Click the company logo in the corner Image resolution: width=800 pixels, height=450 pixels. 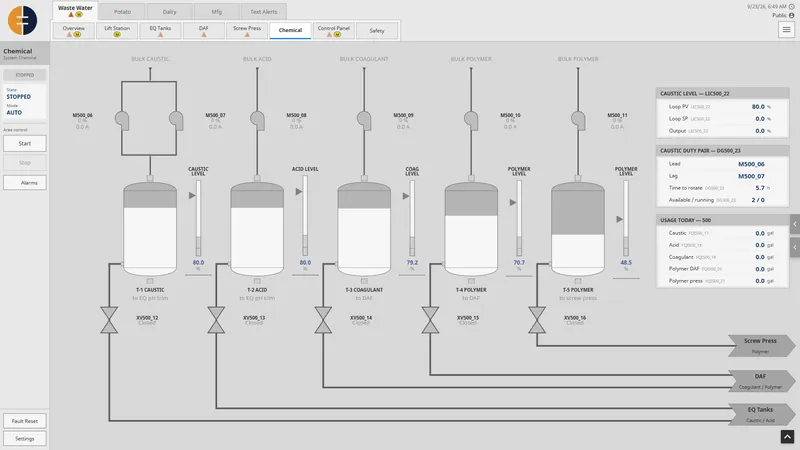point(22,20)
